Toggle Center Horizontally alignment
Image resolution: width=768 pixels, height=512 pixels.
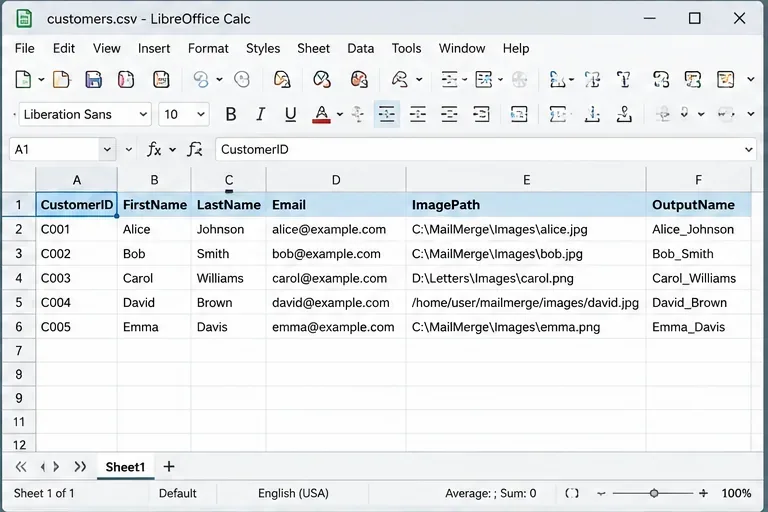tap(418, 114)
